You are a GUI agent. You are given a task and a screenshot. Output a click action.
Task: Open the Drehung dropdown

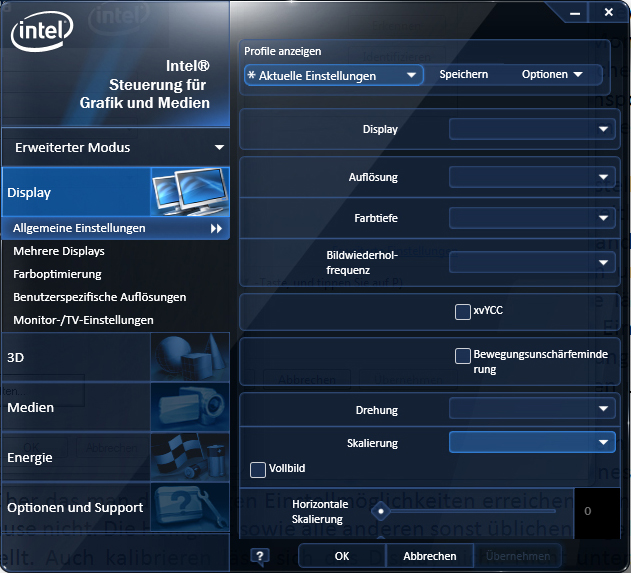tap(532, 408)
